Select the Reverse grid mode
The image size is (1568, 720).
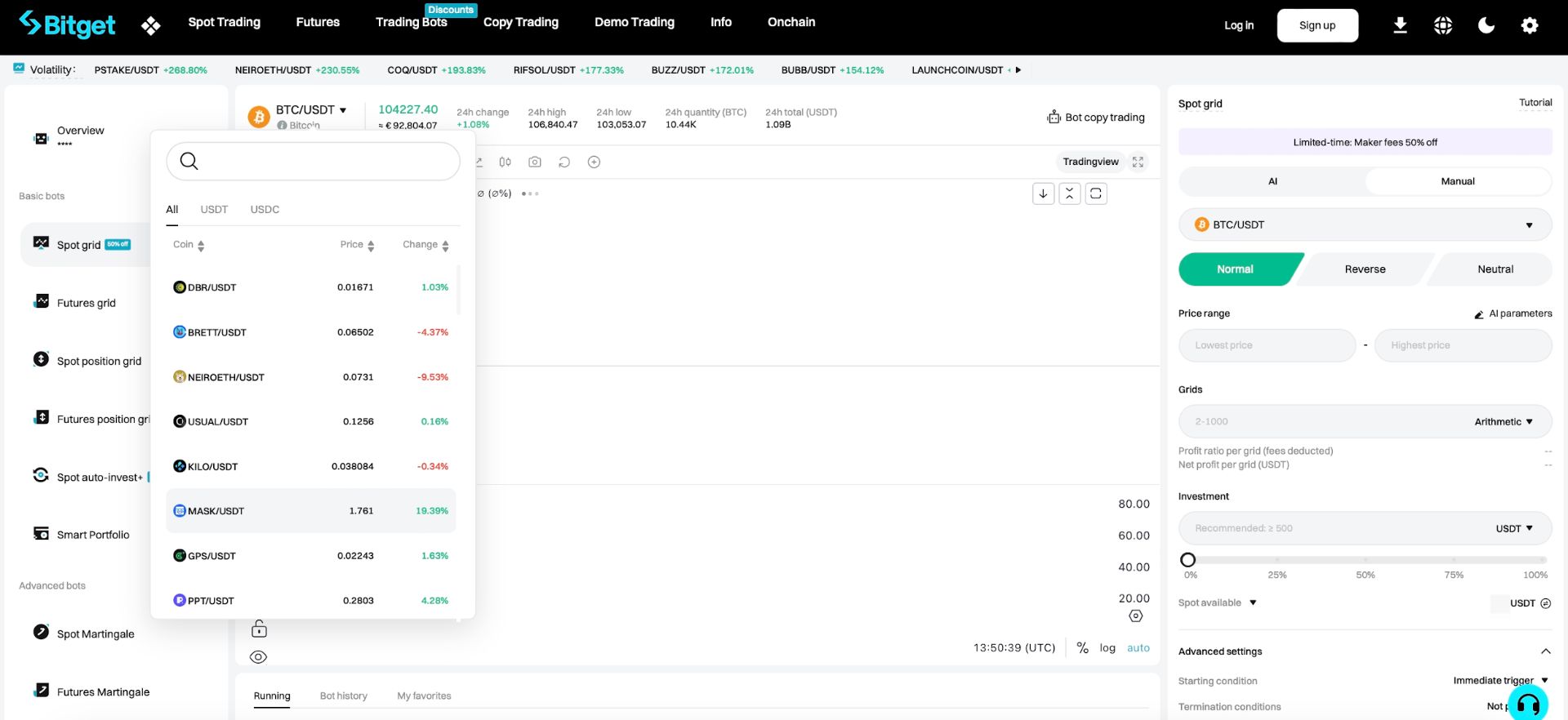[1365, 269]
